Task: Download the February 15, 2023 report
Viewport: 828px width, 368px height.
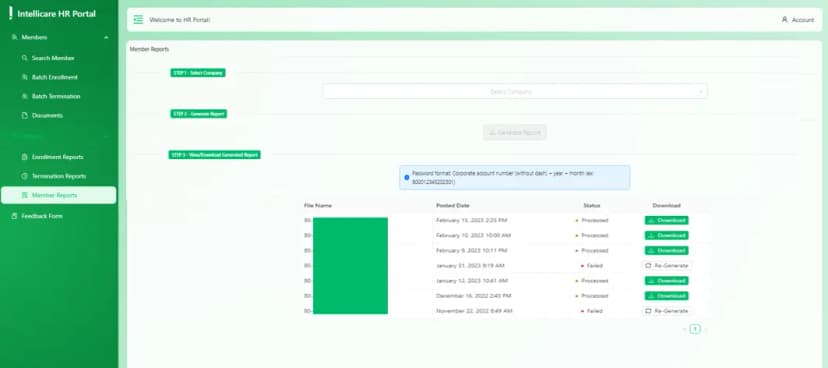Action: click(666, 220)
